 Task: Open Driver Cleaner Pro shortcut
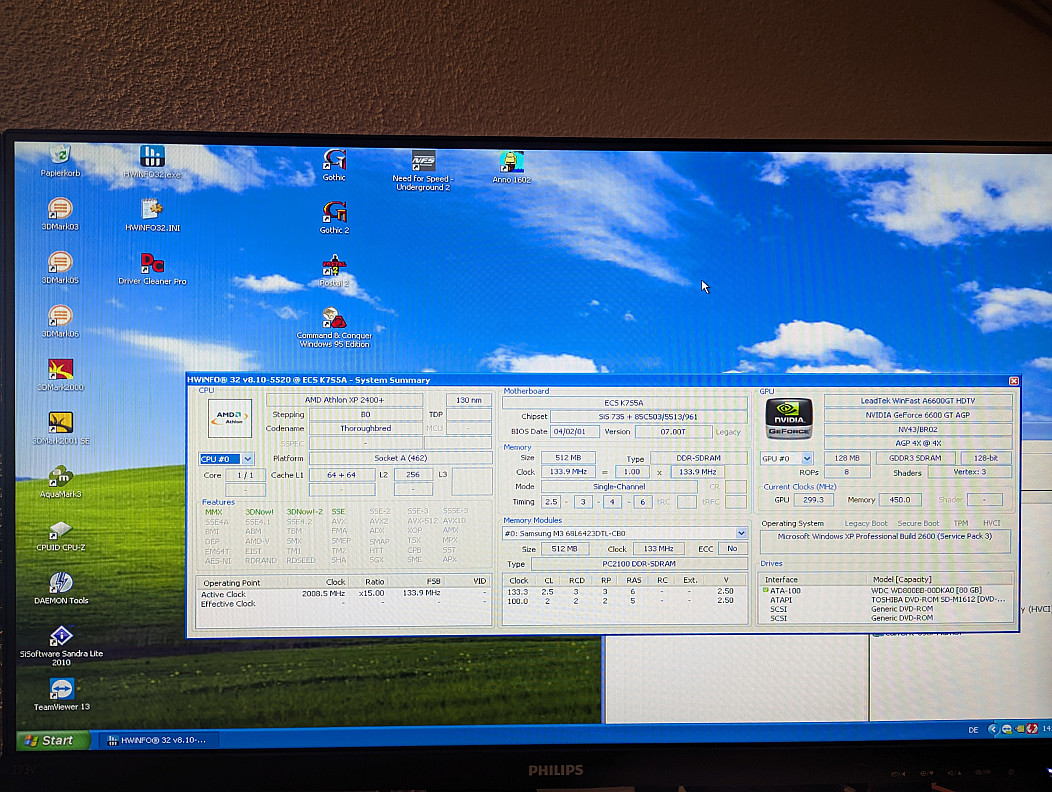152,264
